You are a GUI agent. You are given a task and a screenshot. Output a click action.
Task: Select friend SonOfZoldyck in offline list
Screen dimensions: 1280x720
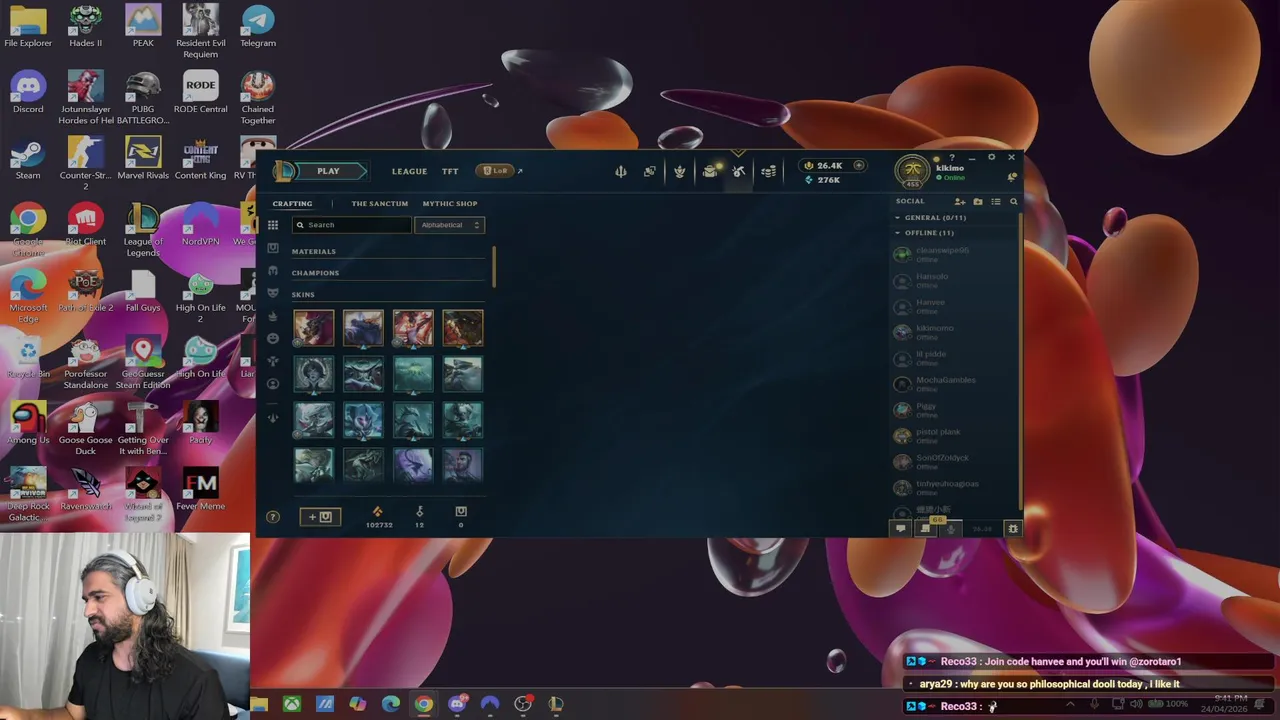954,462
